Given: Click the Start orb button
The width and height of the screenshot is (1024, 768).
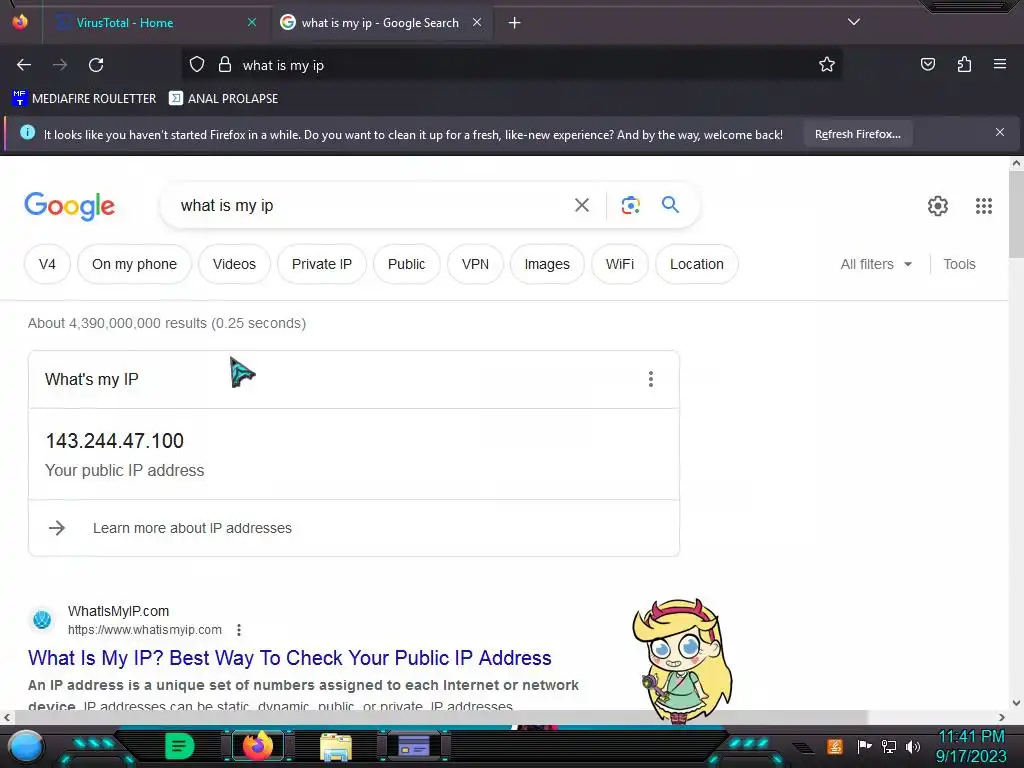Looking at the screenshot, I should pos(26,748).
